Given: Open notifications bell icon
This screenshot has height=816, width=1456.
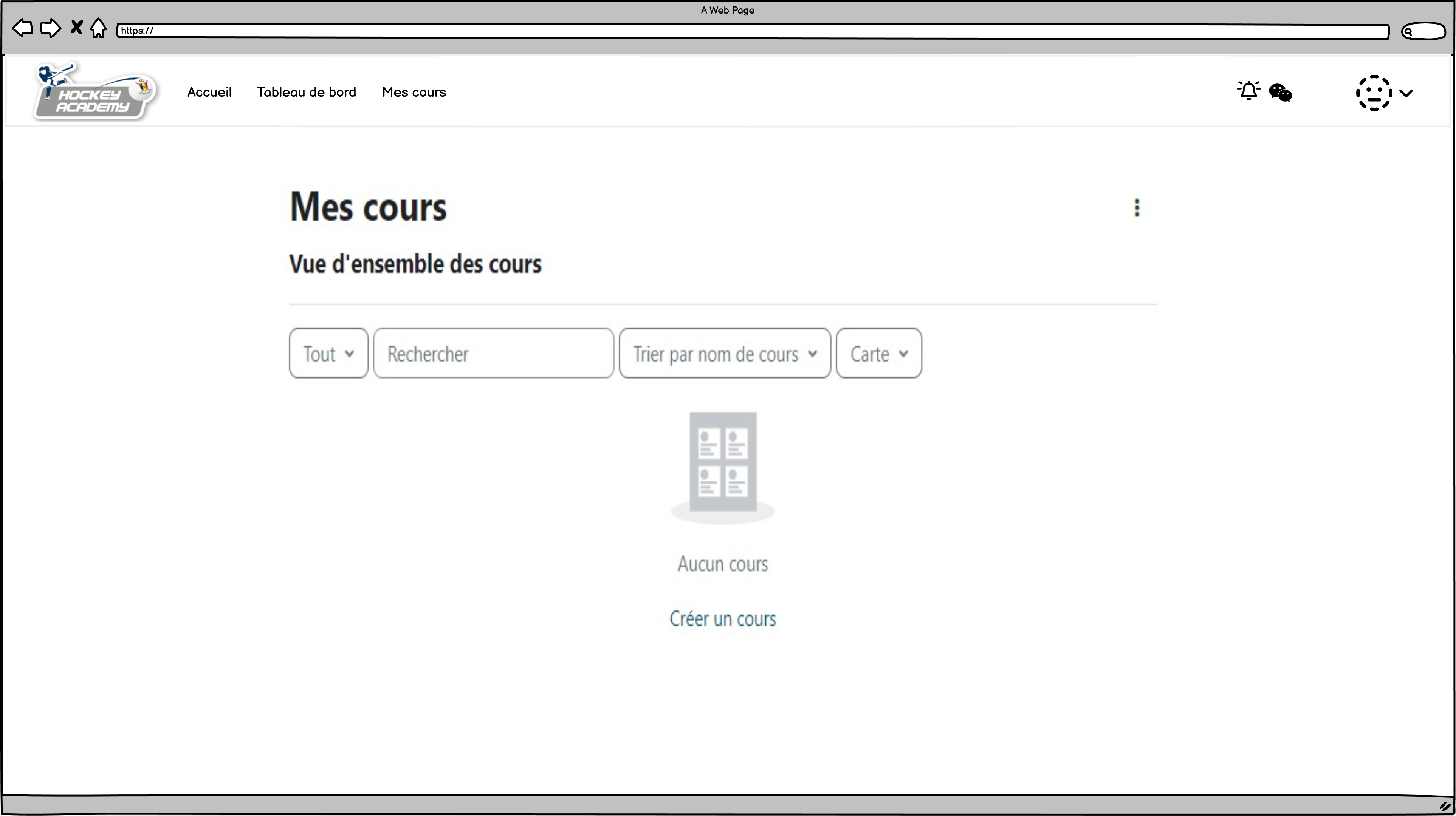Looking at the screenshot, I should point(1248,91).
